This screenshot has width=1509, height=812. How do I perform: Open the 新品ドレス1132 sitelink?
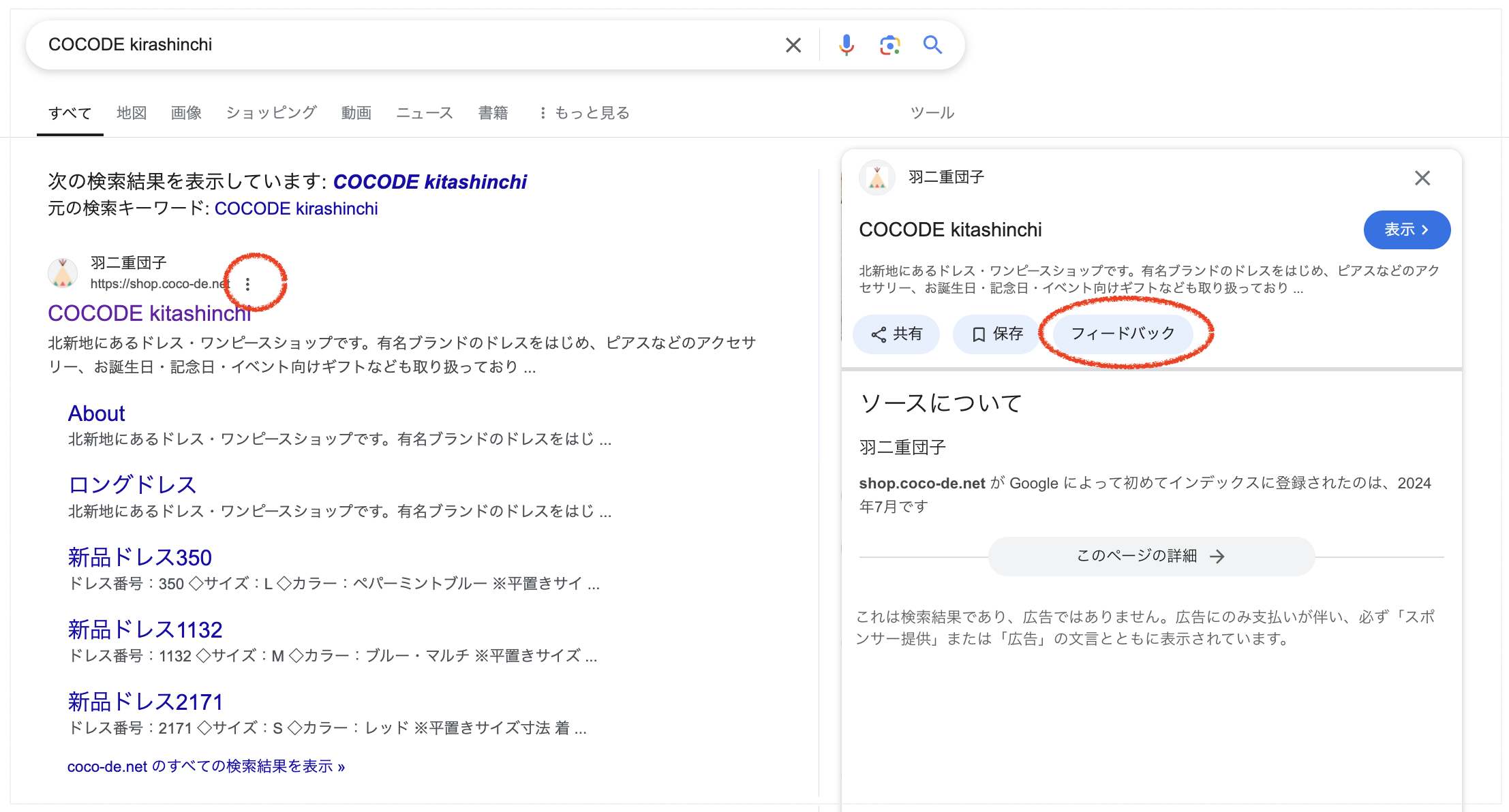click(x=145, y=630)
